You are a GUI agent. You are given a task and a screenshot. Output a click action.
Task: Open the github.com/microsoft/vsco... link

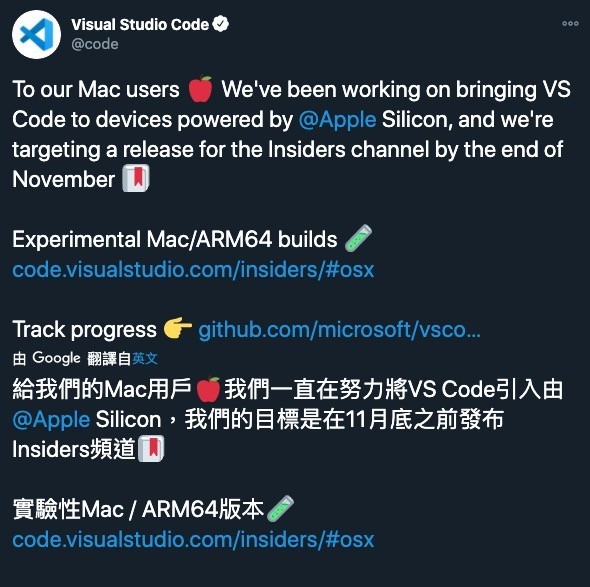pos(339,330)
